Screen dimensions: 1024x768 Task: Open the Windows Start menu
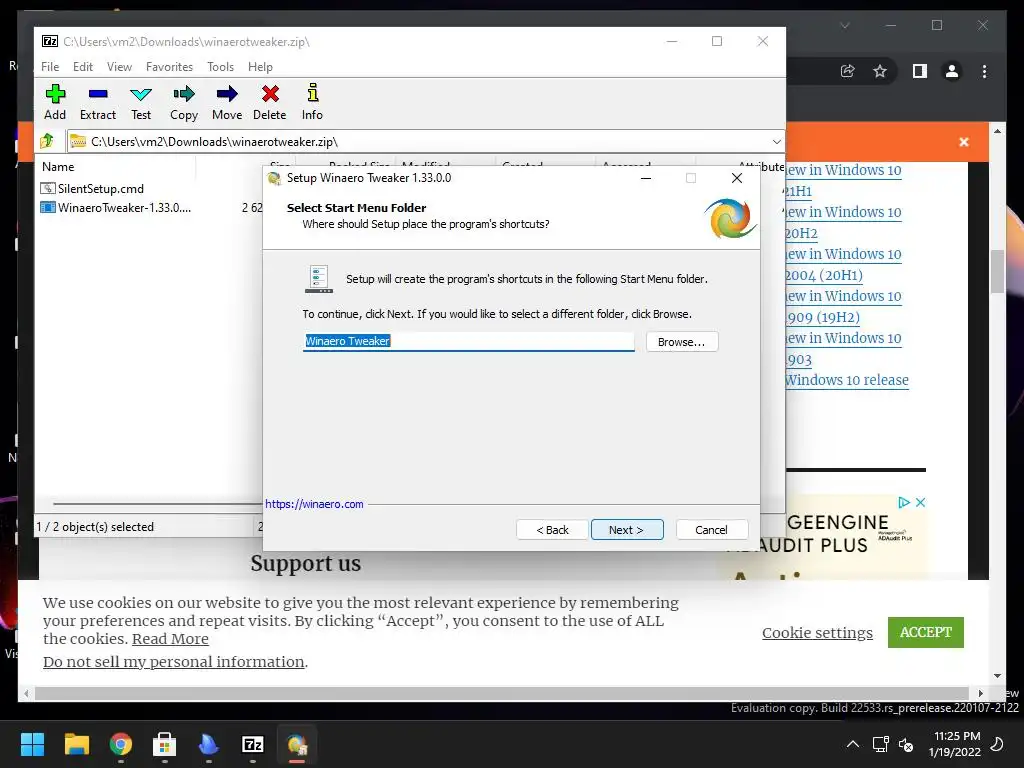coord(32,744)
